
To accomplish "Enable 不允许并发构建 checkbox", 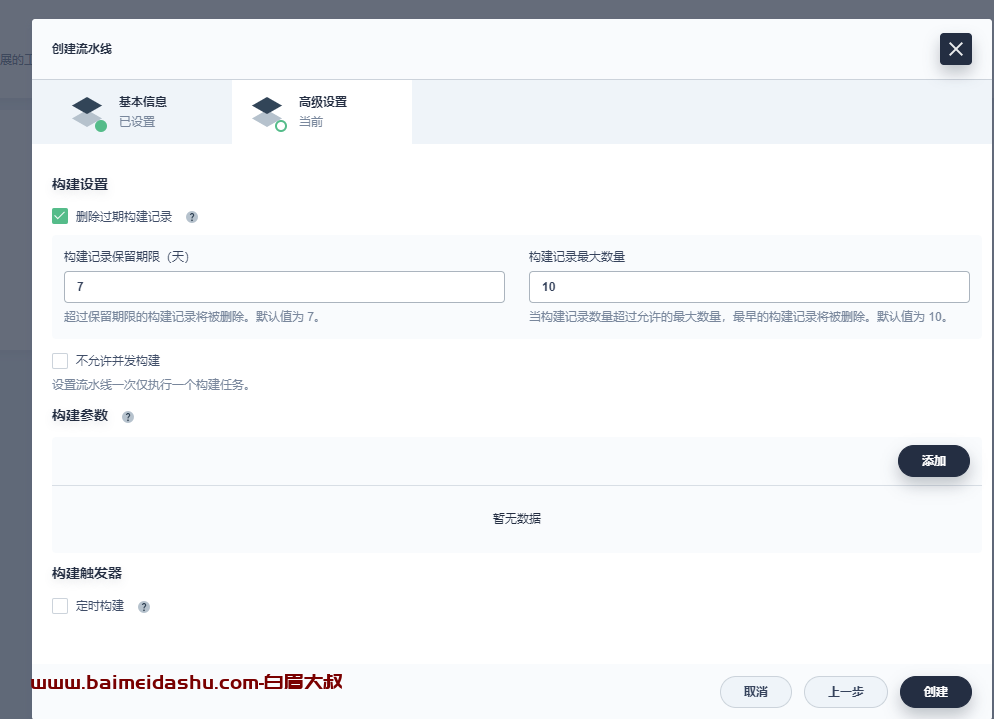I will point(60,361).
